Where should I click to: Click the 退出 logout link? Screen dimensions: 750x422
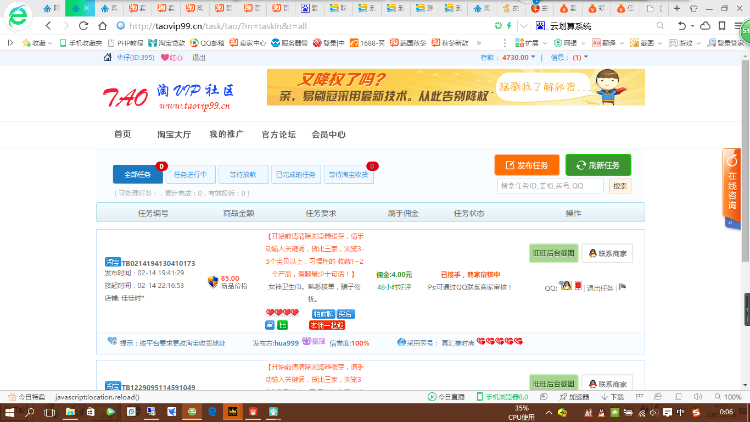tap(199, 57)
